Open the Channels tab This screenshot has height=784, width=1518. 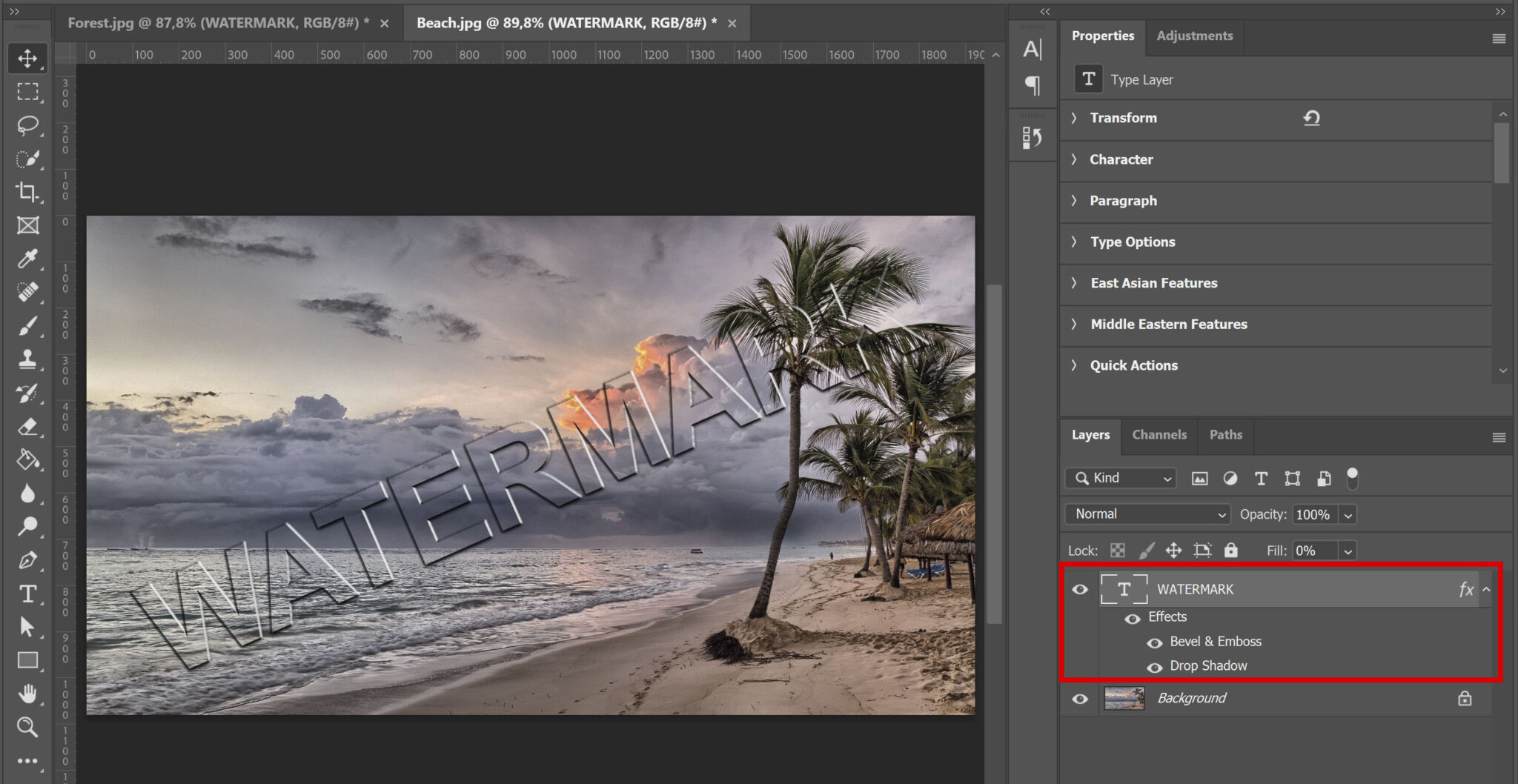pyautogui.click(x=1159, y=435)
